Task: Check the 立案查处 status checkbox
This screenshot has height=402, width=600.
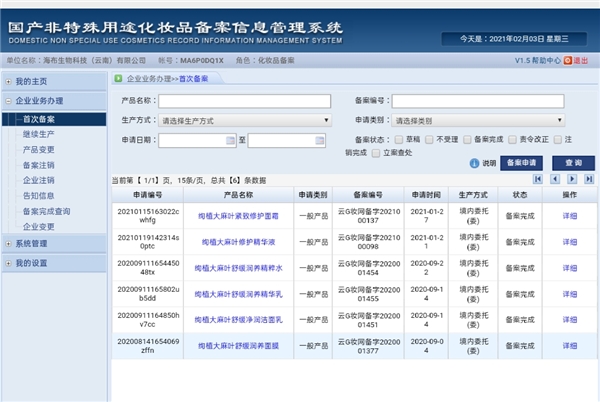Action: [376, 153]
